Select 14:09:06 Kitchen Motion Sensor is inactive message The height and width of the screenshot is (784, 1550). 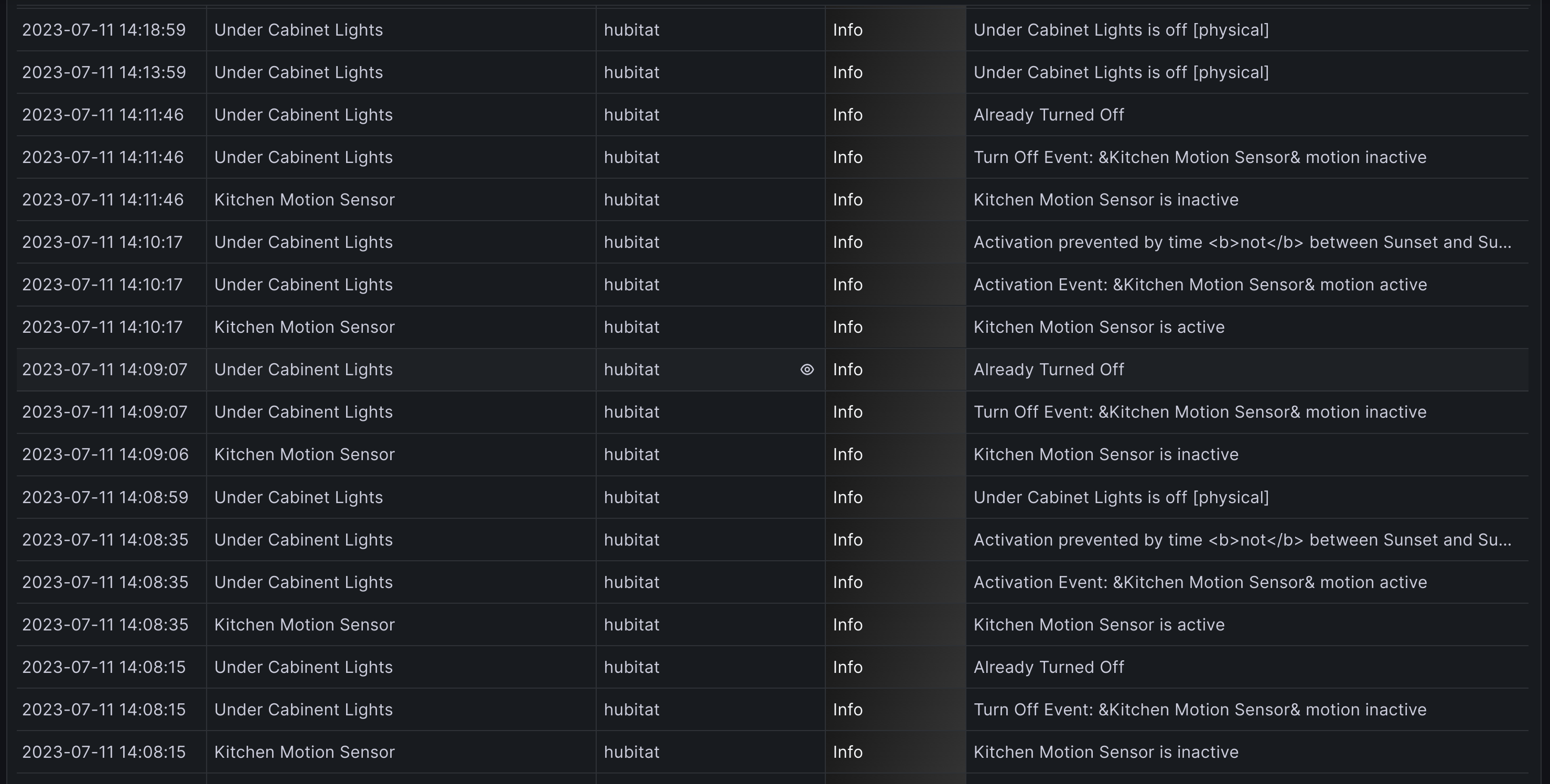1105,454
